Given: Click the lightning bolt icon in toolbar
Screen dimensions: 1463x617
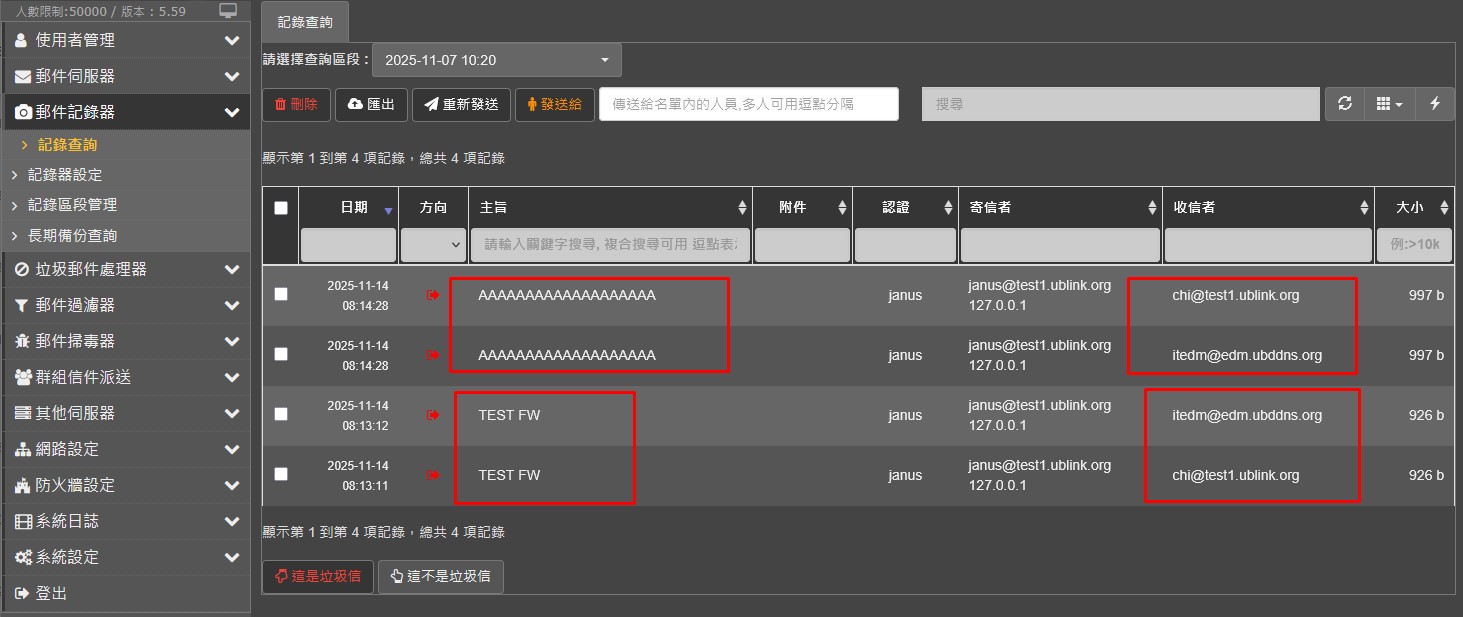Looking at the screenshot, I should click(1435, 104).
